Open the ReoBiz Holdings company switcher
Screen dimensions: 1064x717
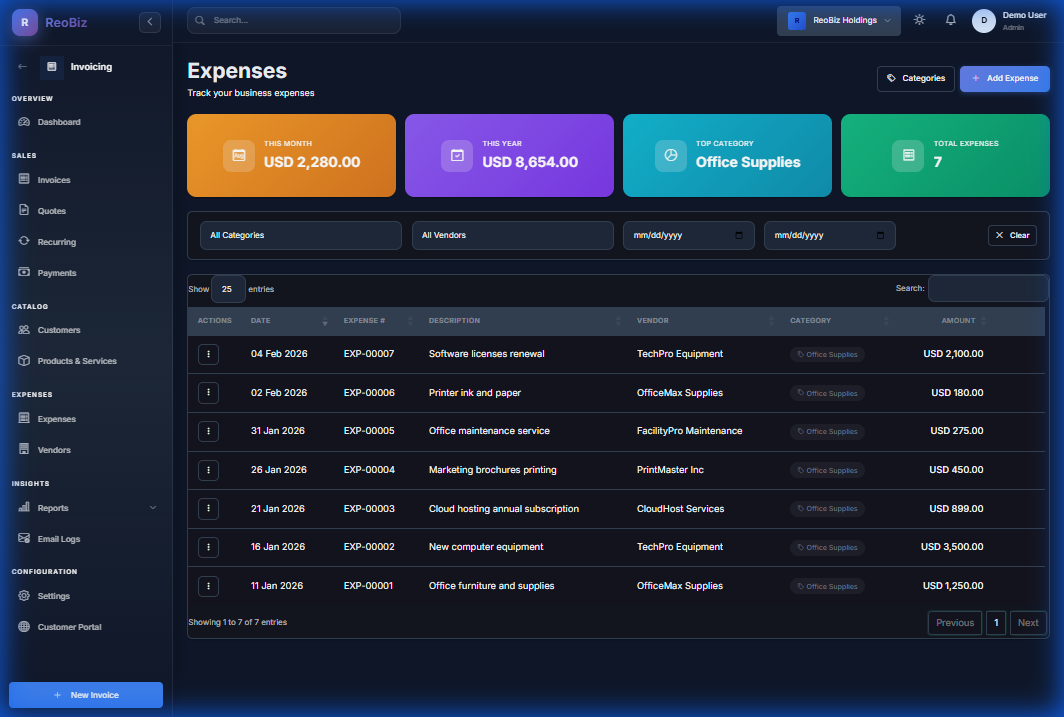[838, 20]
